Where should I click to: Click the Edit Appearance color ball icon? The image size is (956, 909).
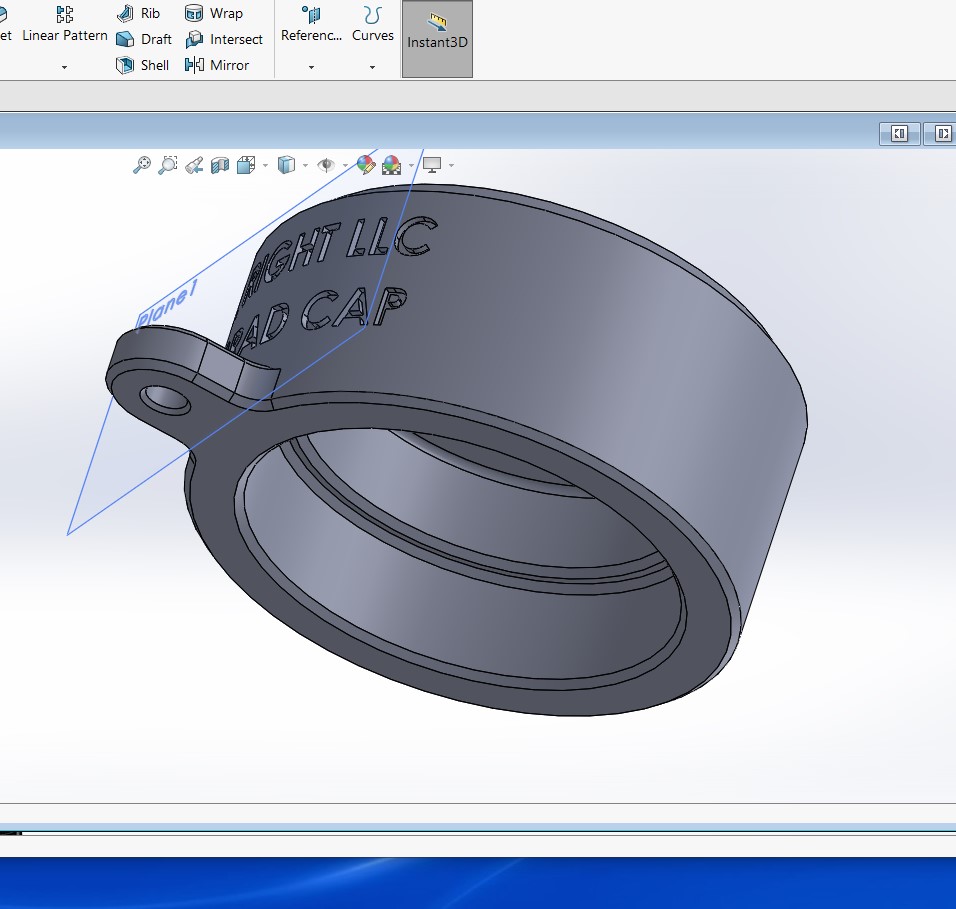[365, 165]
